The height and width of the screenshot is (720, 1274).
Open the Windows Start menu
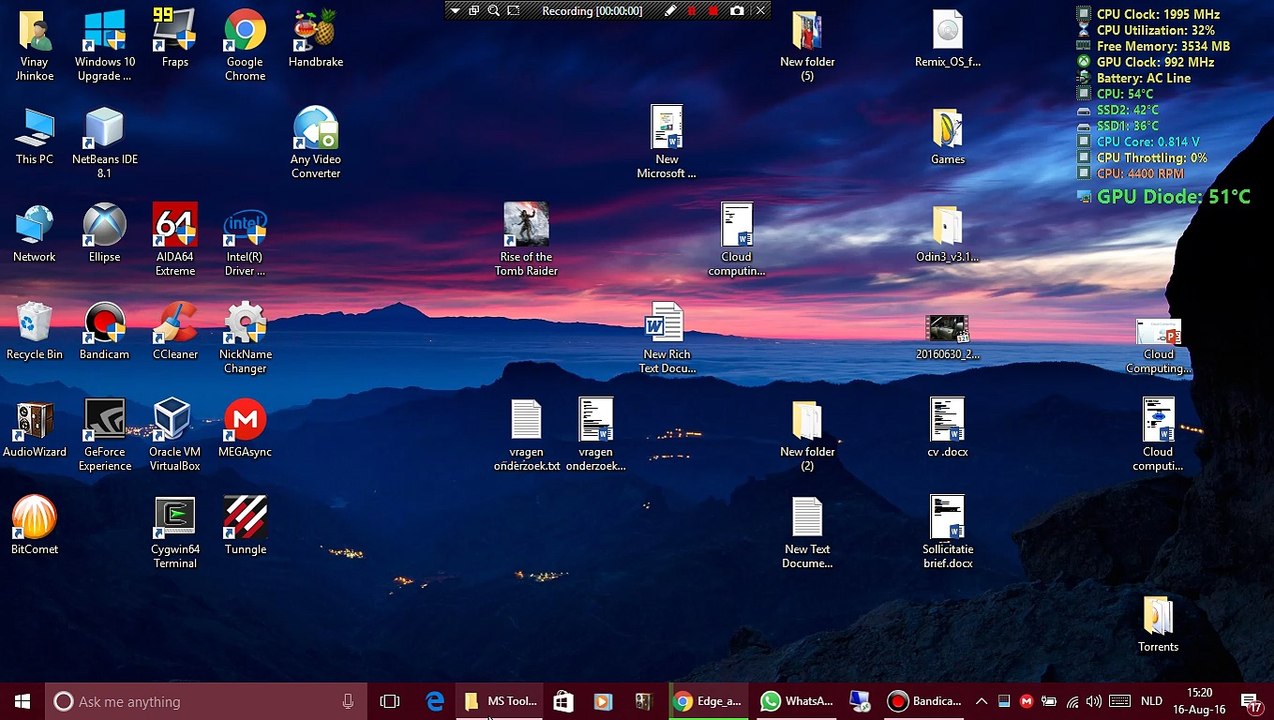[22, 702]
